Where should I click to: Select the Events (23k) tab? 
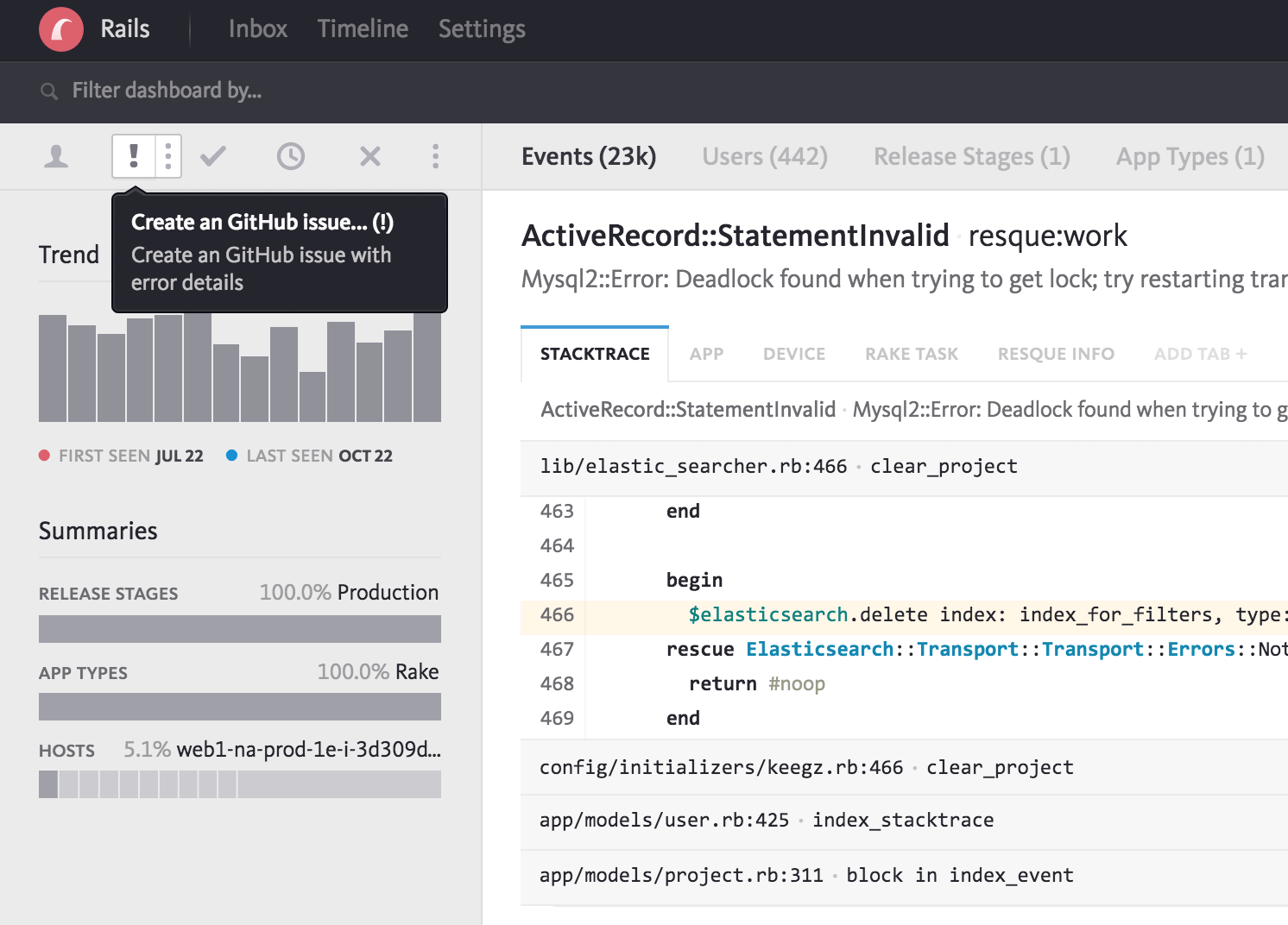pos(589,157)
